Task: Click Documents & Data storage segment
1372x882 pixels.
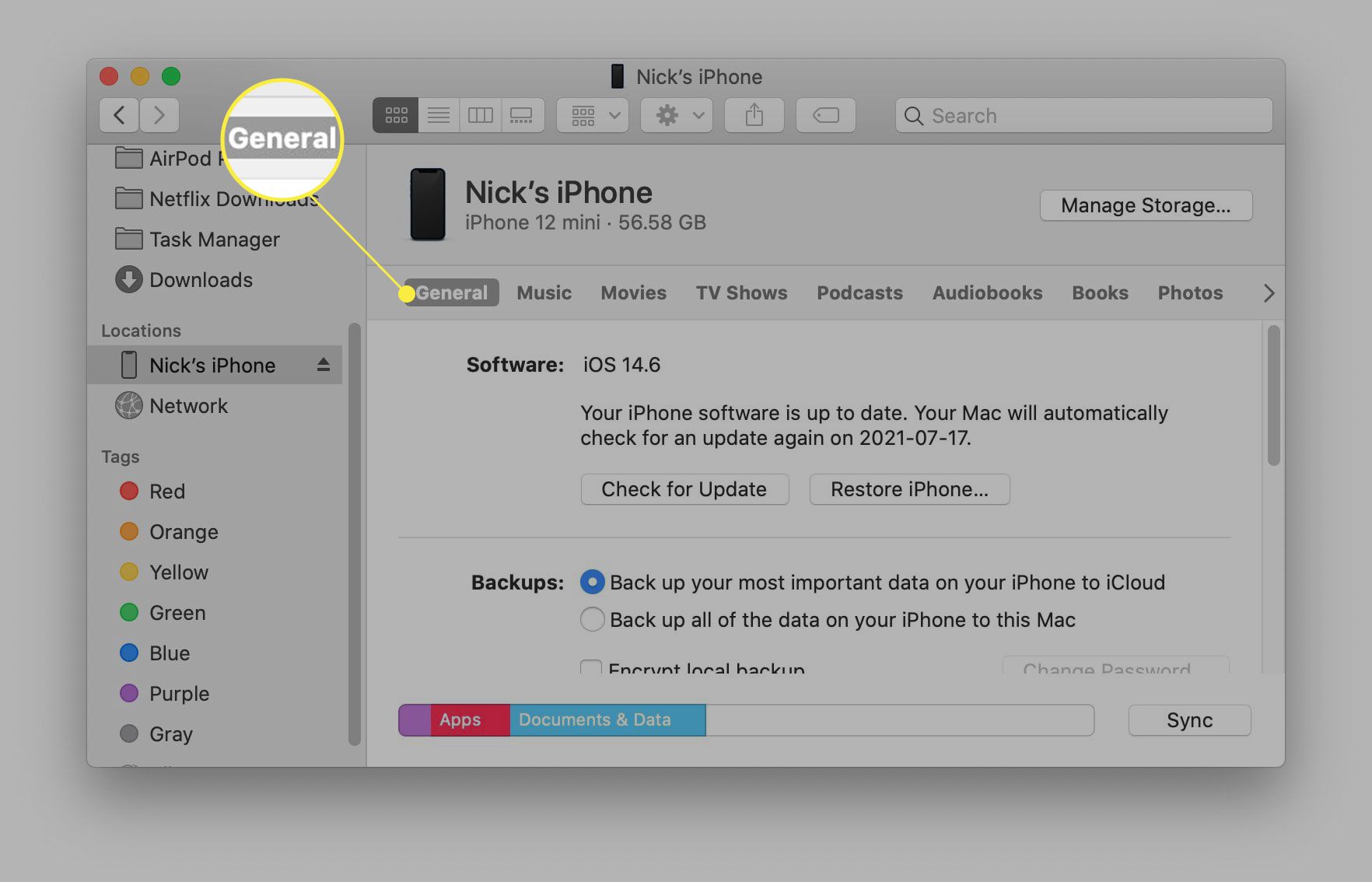Action: (607, 720)
